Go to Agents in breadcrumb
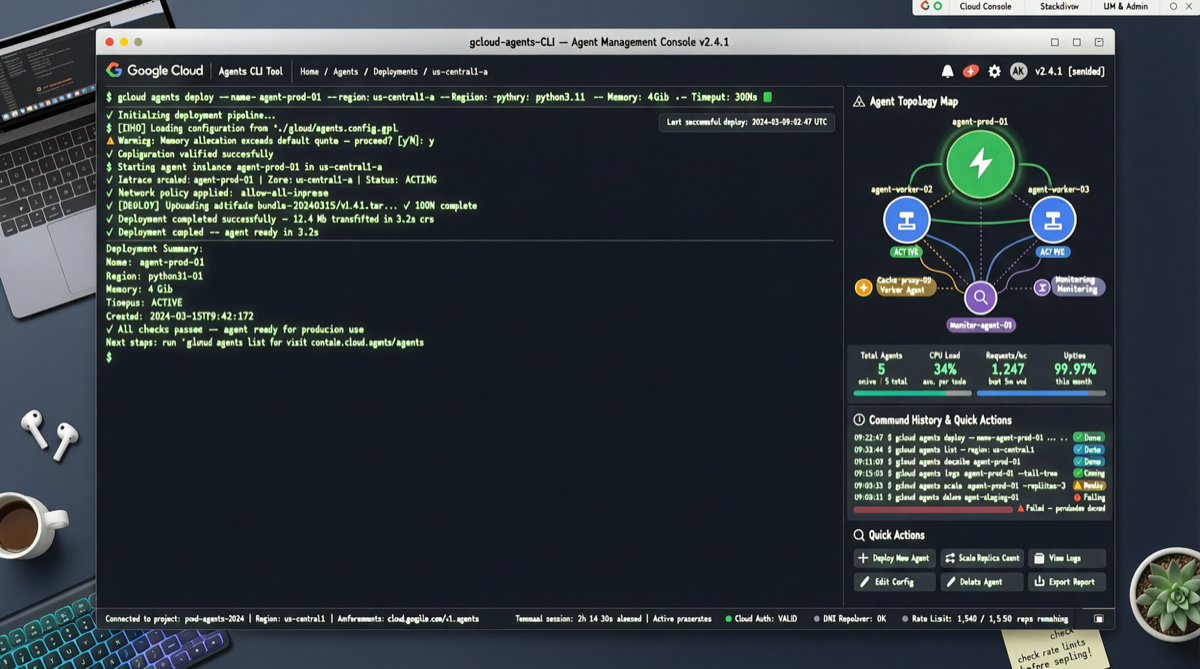1200x669 pixels. click(345, 72)
